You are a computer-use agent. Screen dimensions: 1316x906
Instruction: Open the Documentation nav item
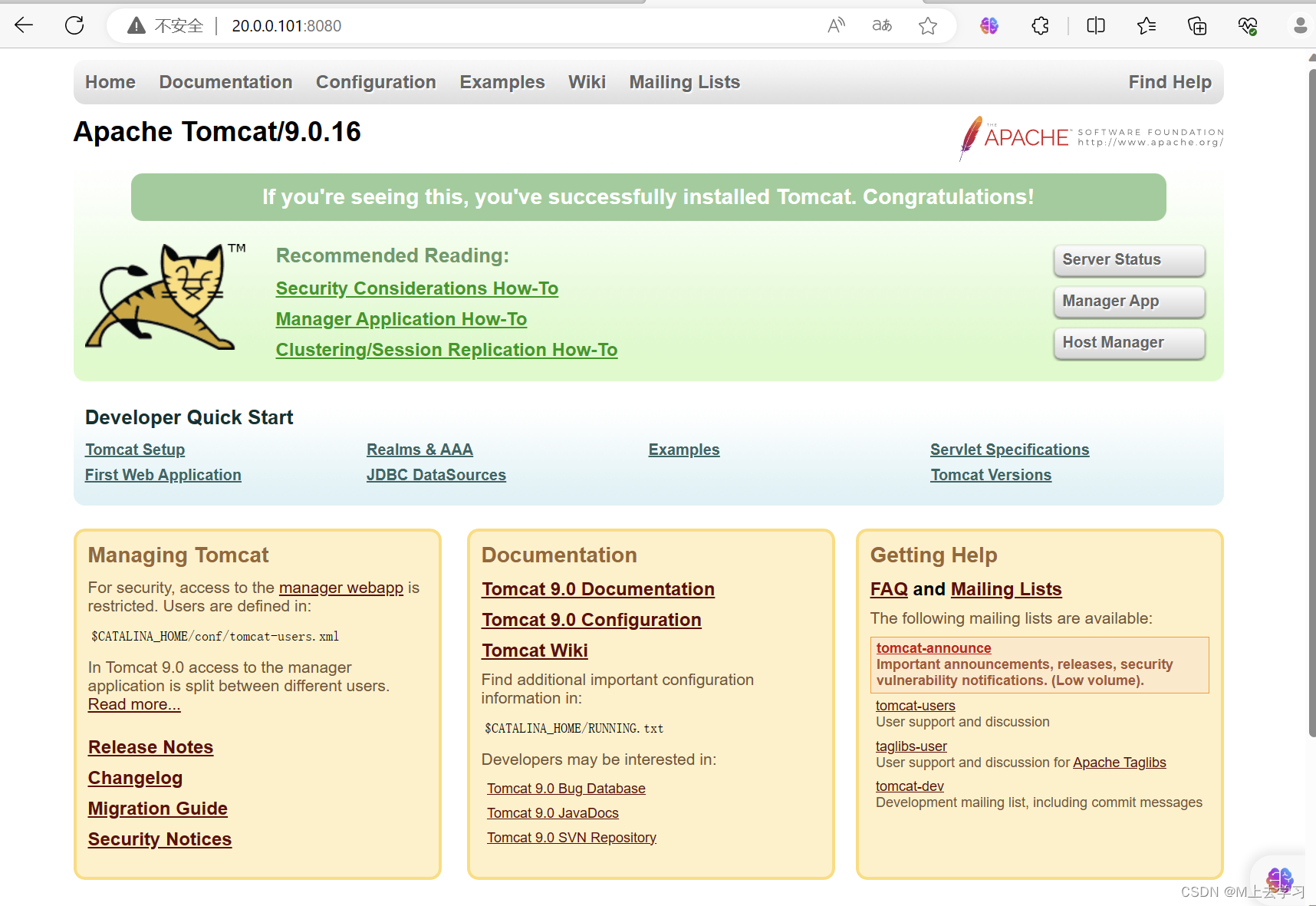[x=225, y=82]
